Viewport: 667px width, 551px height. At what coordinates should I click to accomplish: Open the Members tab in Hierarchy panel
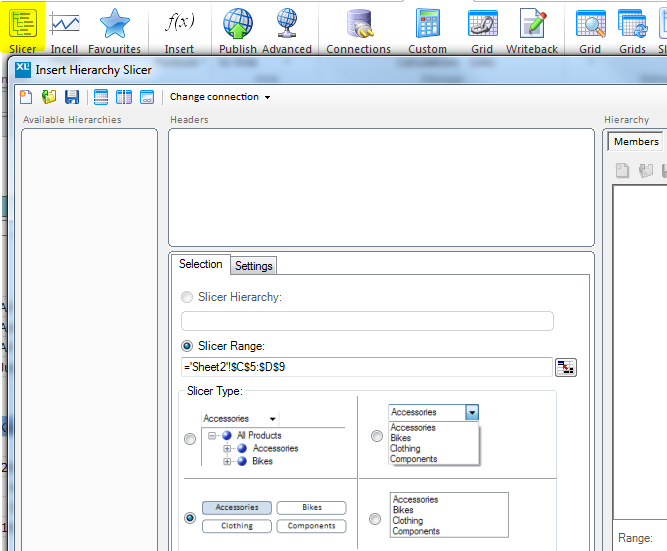coord(635,142)
